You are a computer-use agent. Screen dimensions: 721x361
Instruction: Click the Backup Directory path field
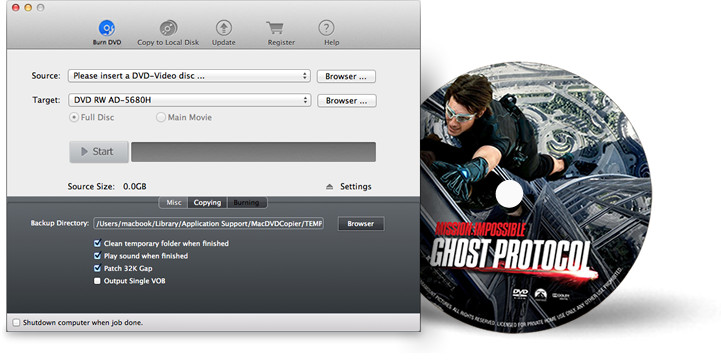click(x=209, y=223)
